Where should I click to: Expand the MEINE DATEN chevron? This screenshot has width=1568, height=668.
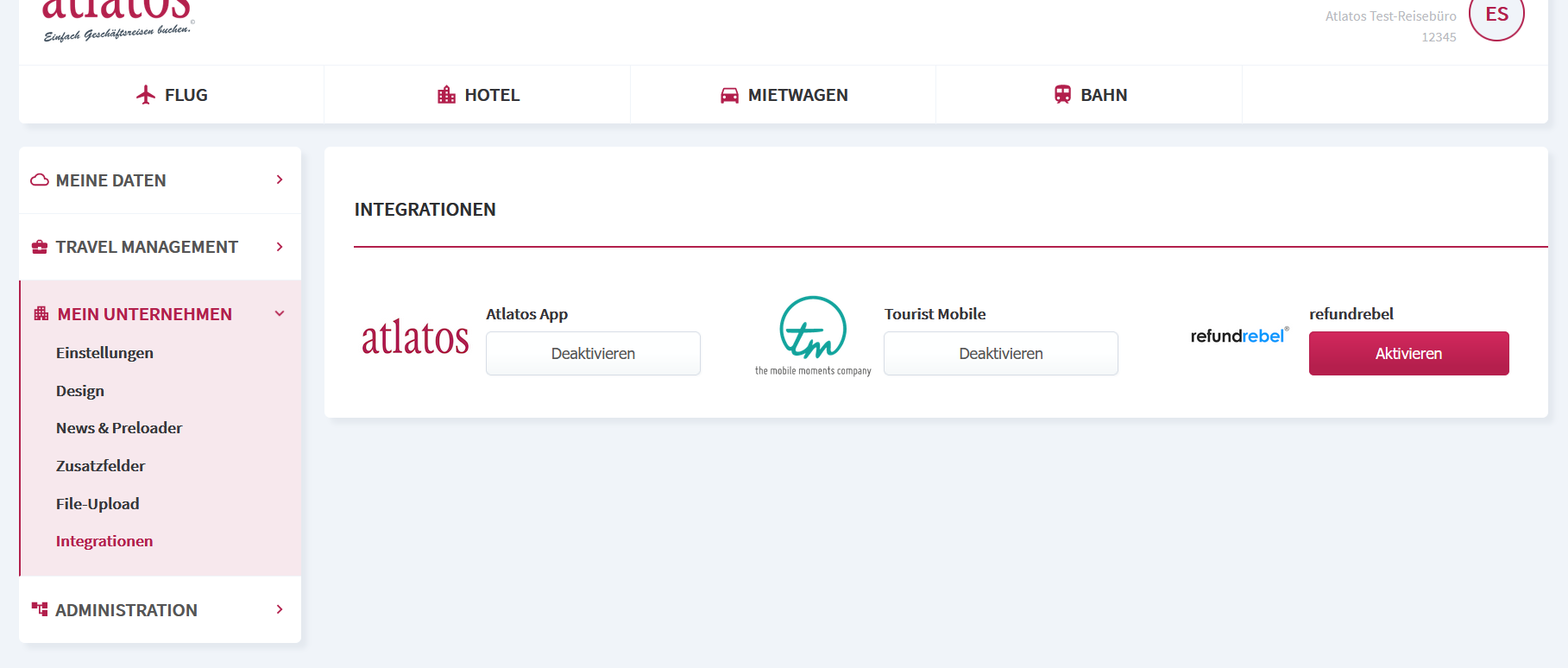click(280, 180)
